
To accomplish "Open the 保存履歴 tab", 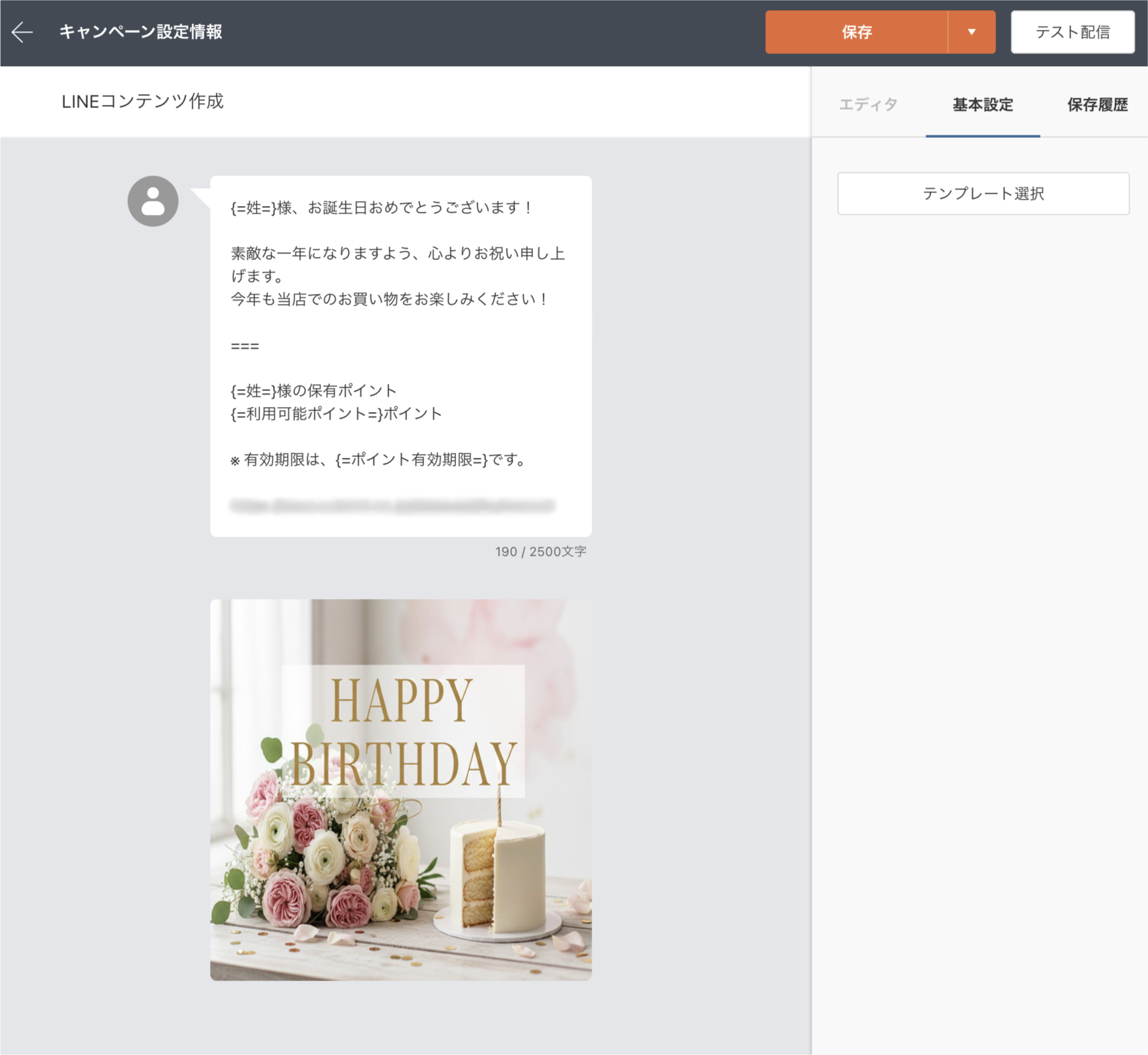I will coord(1097,104).
